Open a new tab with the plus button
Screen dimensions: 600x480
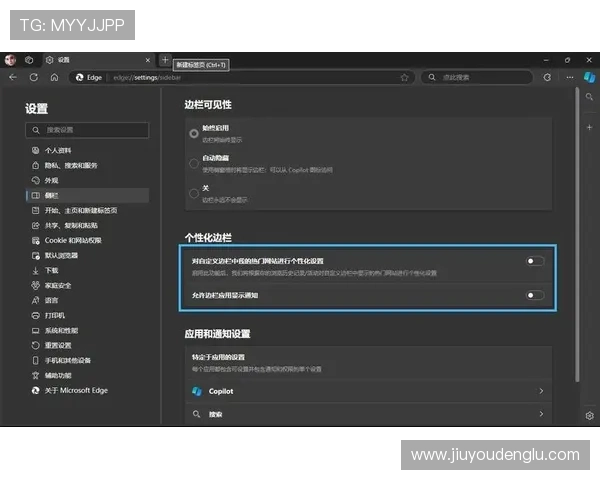(x=166, y=60)
